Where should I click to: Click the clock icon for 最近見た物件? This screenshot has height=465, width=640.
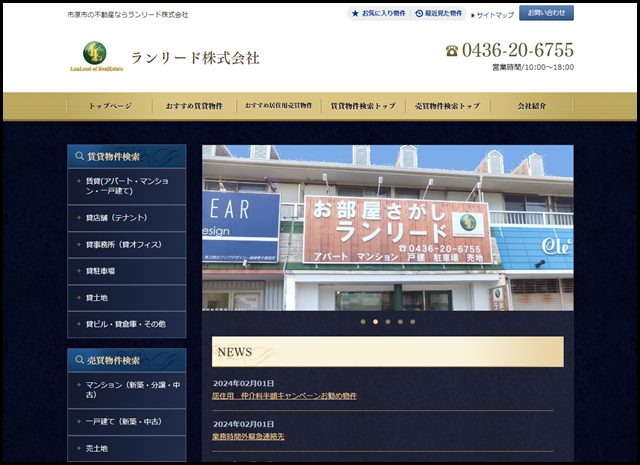[419, 13]
